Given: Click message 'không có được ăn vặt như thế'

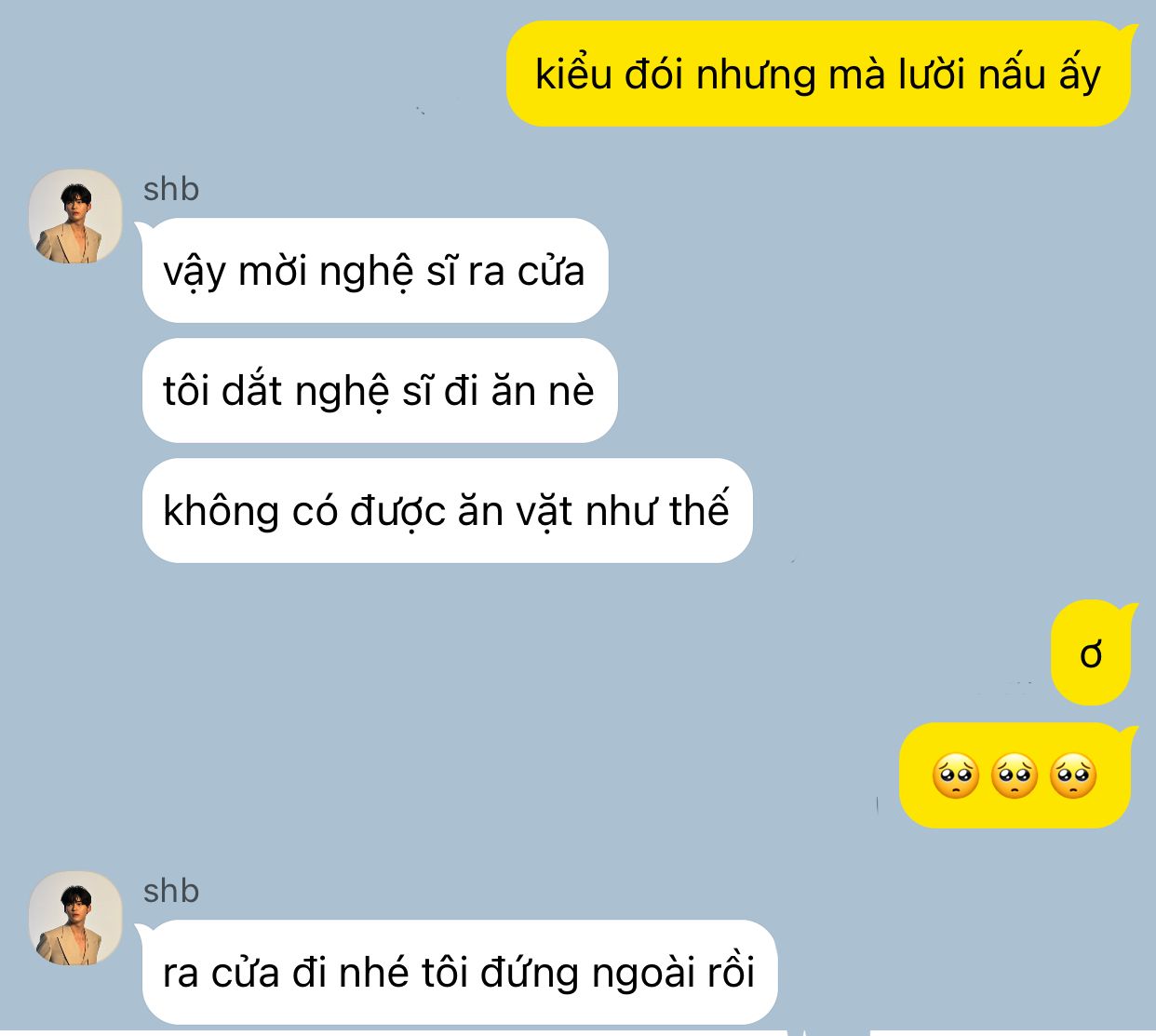Looking at the screenshot, I should [x=447, y=510].
